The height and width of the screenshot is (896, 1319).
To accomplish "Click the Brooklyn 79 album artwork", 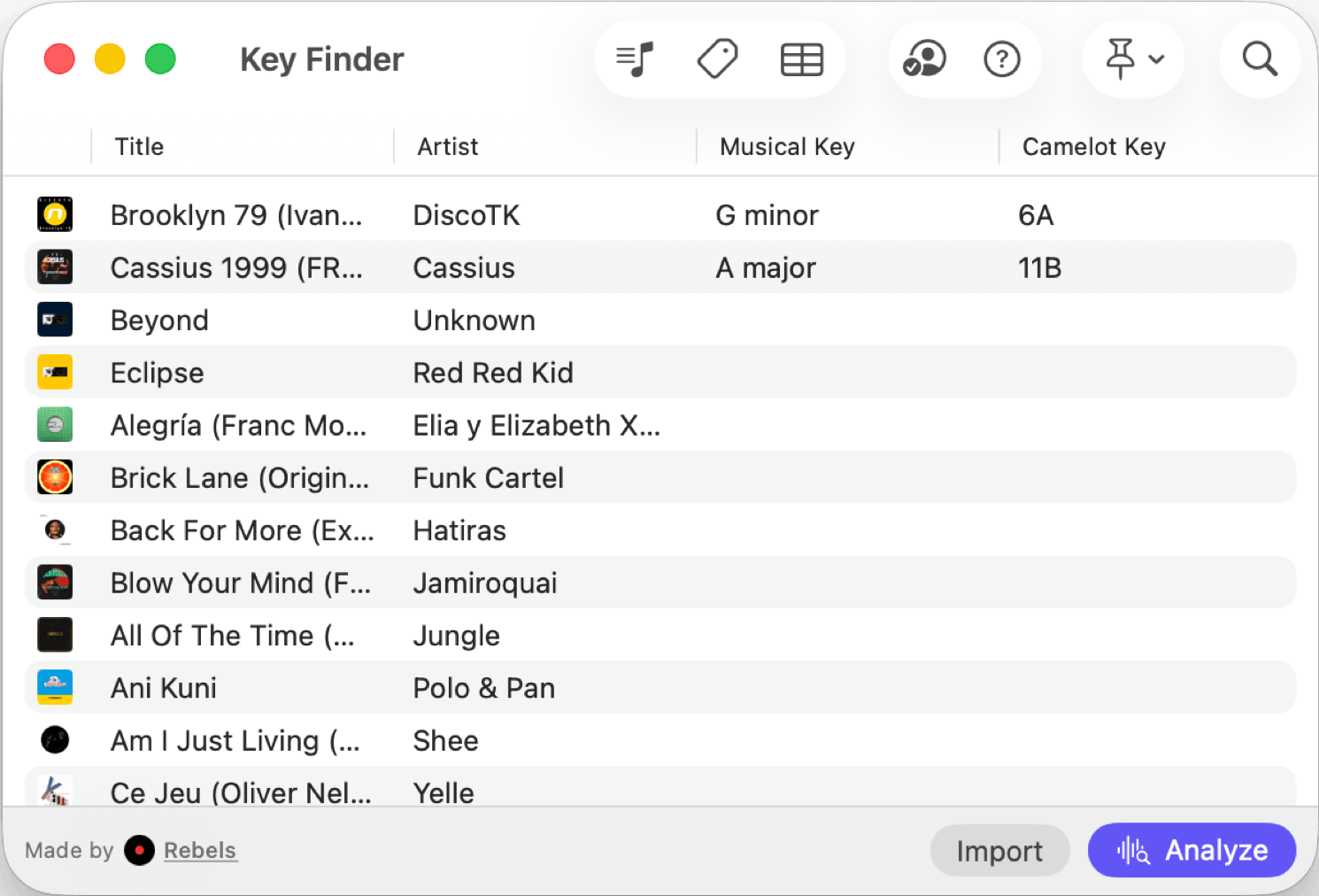I will tap(55, 214).
